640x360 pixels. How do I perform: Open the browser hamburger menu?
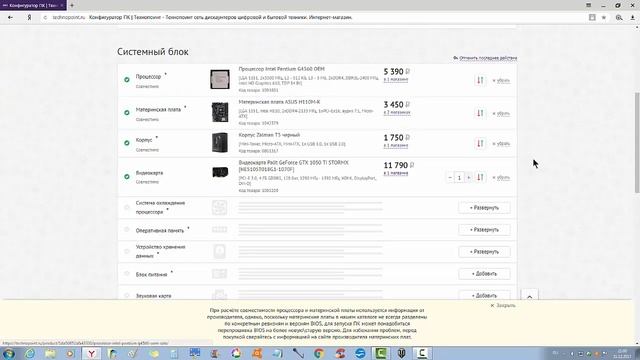tap(589, 5)
